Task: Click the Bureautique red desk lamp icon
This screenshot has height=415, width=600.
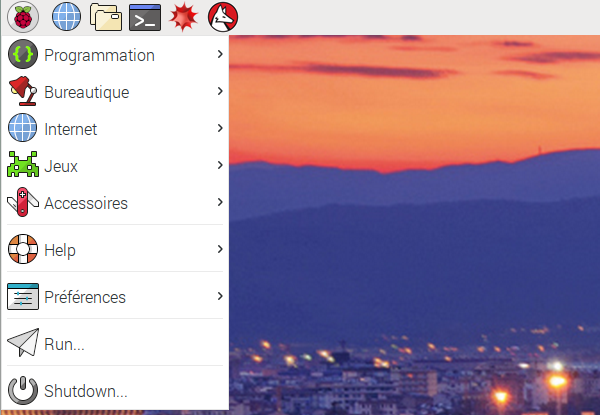Action: coord(23,91)
